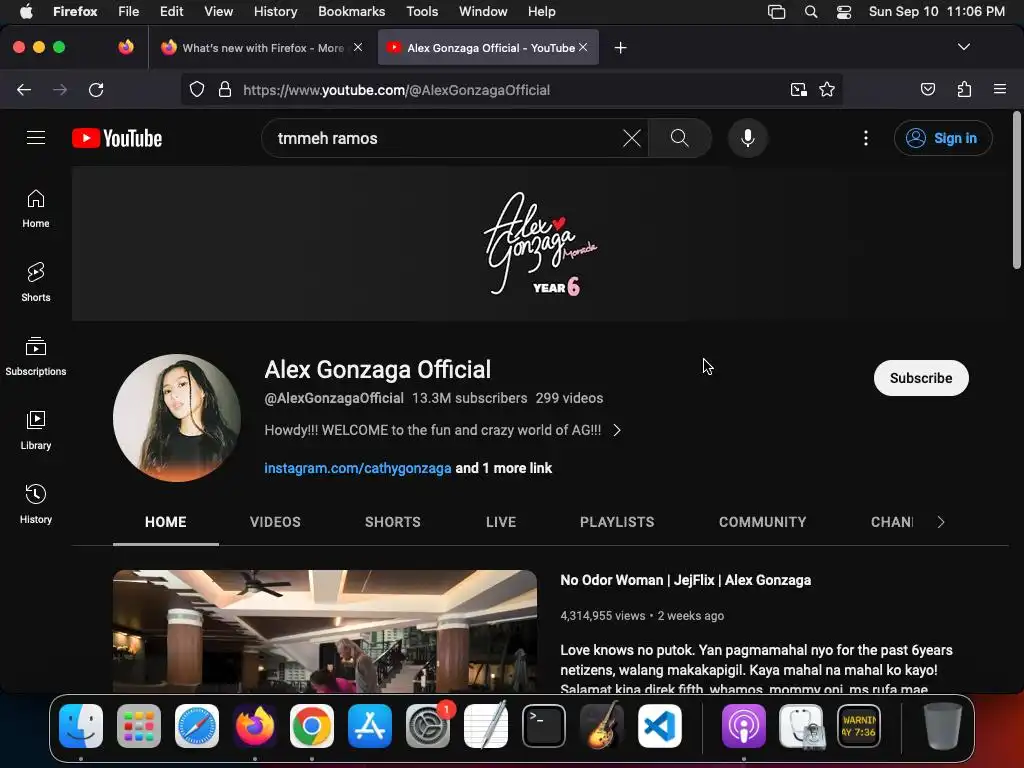The image size is (1024, 768).
Task: Switch to the PLAYLISTS tab
Action: [x=616, y=522]
